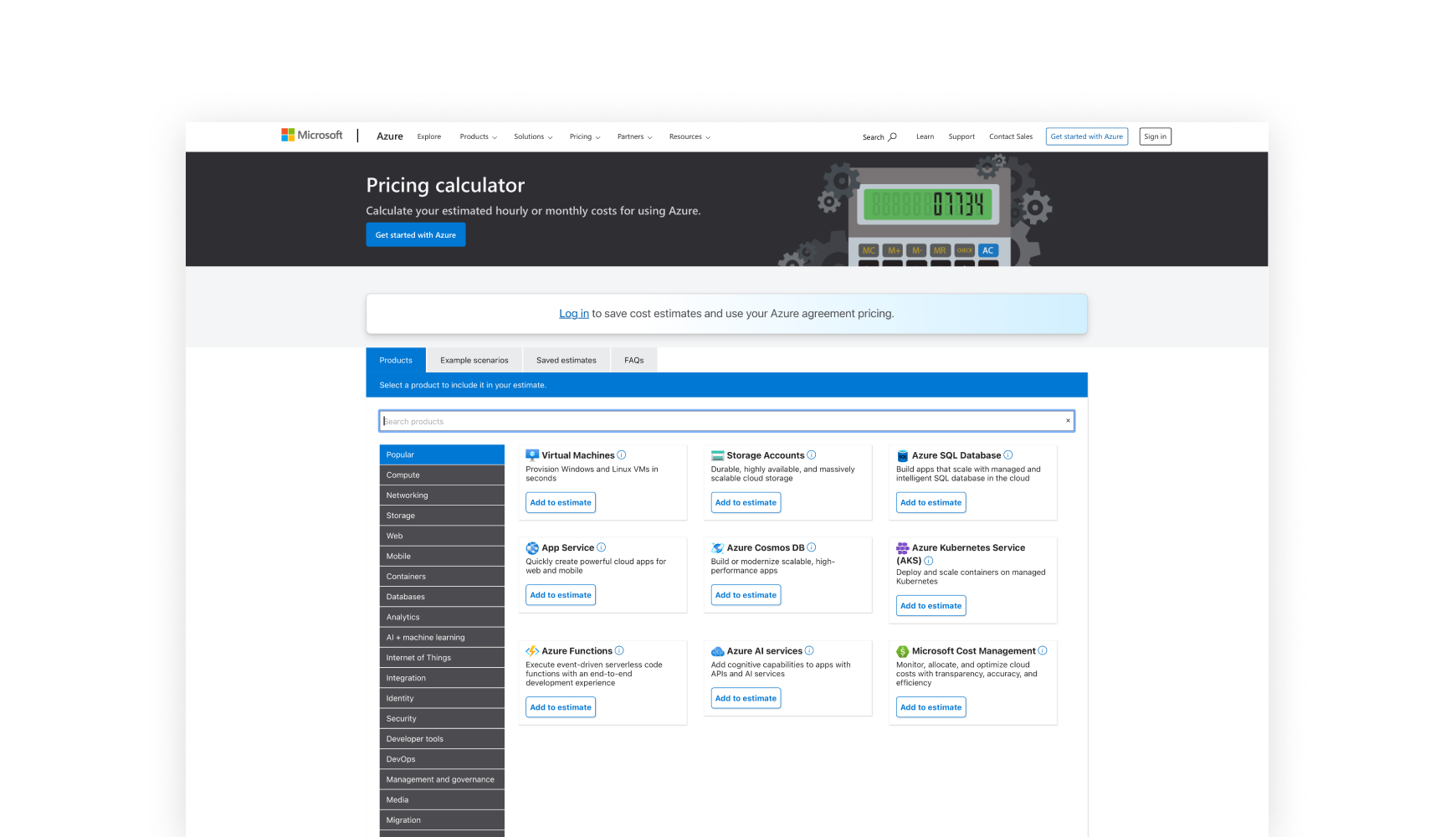1456x837 pixels.
Task: Add Azure Kubernetes Service to estimate
Action: [x=931, y=606]
